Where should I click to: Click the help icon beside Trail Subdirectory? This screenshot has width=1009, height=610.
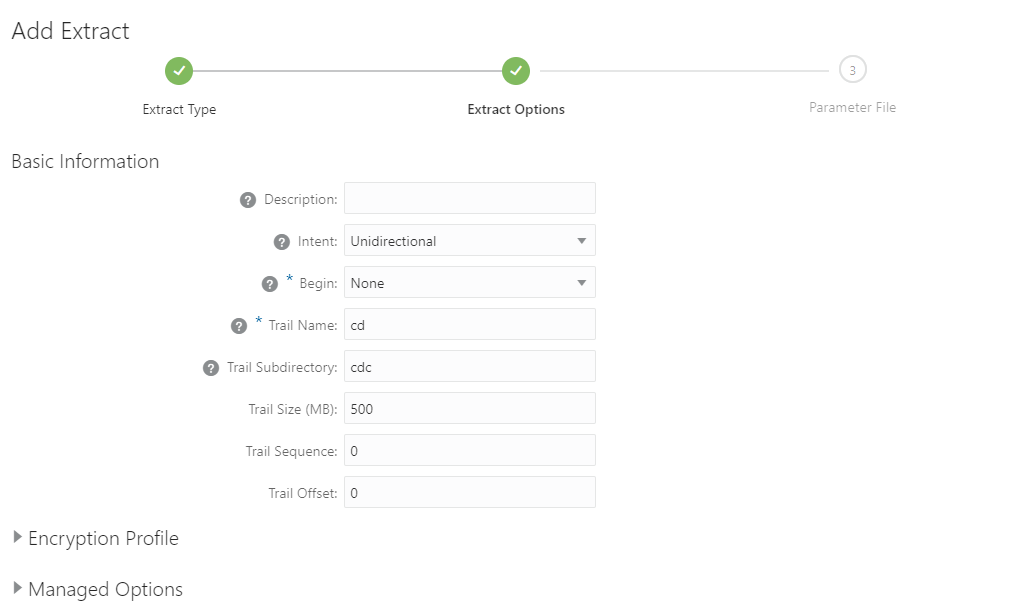point(211,368)
